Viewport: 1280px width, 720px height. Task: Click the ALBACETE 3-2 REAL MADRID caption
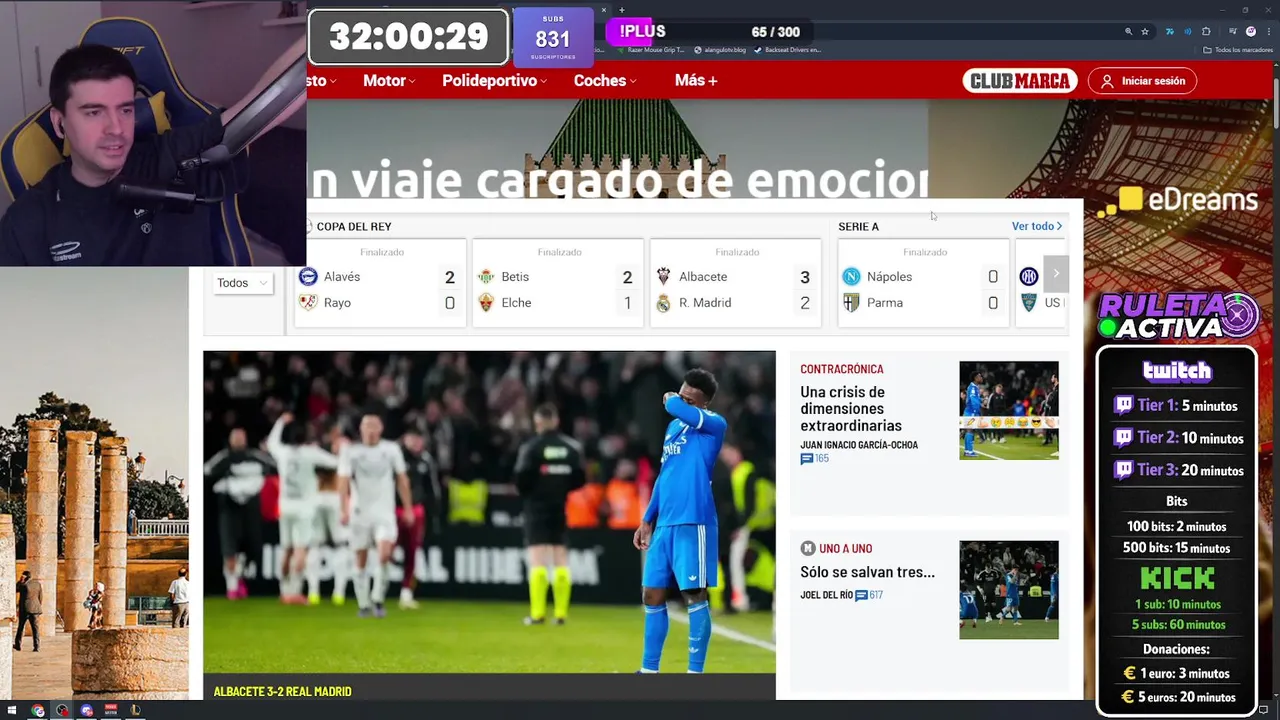click(x=282, y=691)
